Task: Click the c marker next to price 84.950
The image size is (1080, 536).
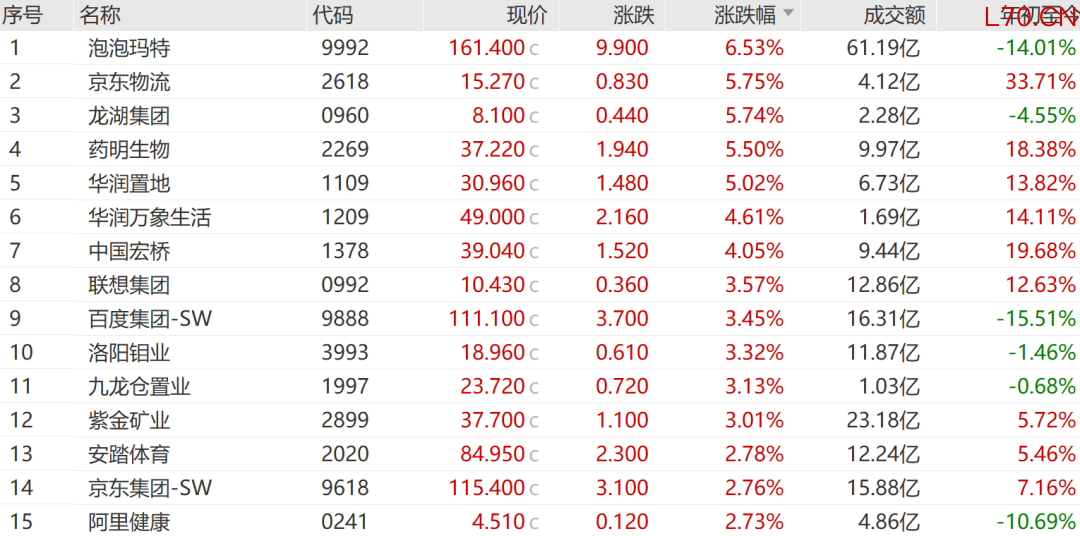Action: pos(534,455)
